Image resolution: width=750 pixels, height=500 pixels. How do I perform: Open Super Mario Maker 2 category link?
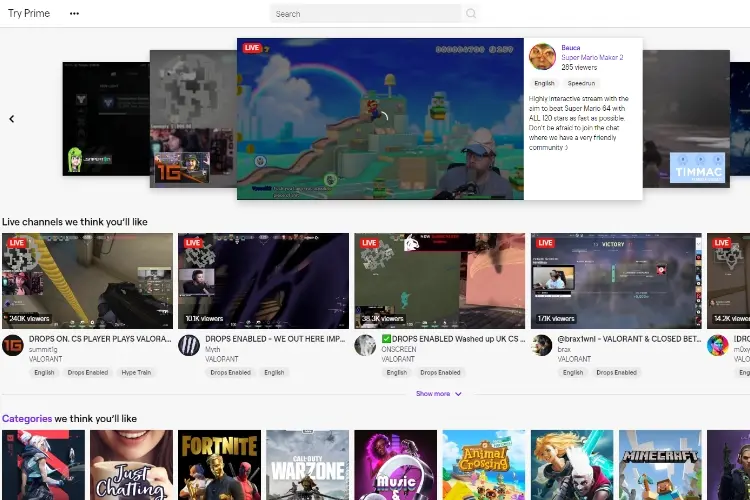point(592,57)
